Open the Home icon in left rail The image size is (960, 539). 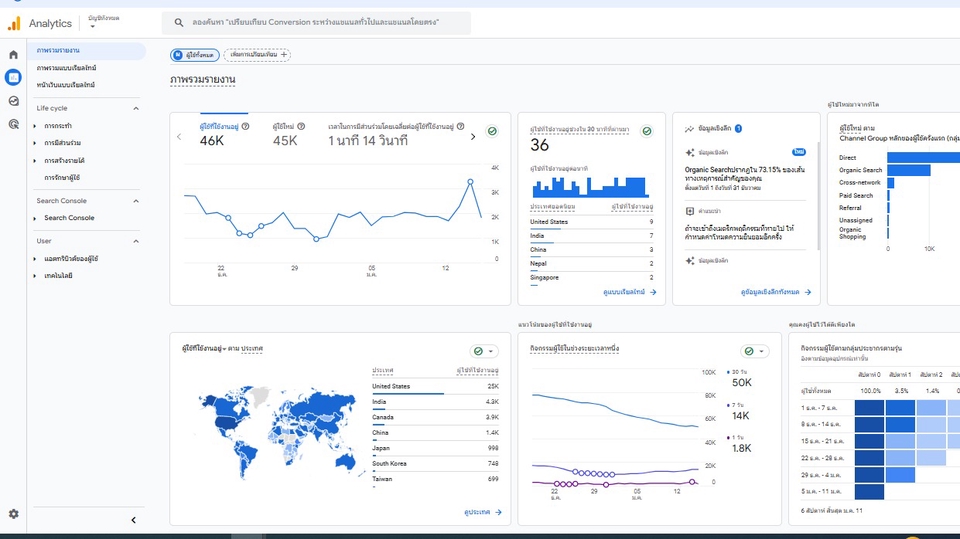[x=13, y=55]
